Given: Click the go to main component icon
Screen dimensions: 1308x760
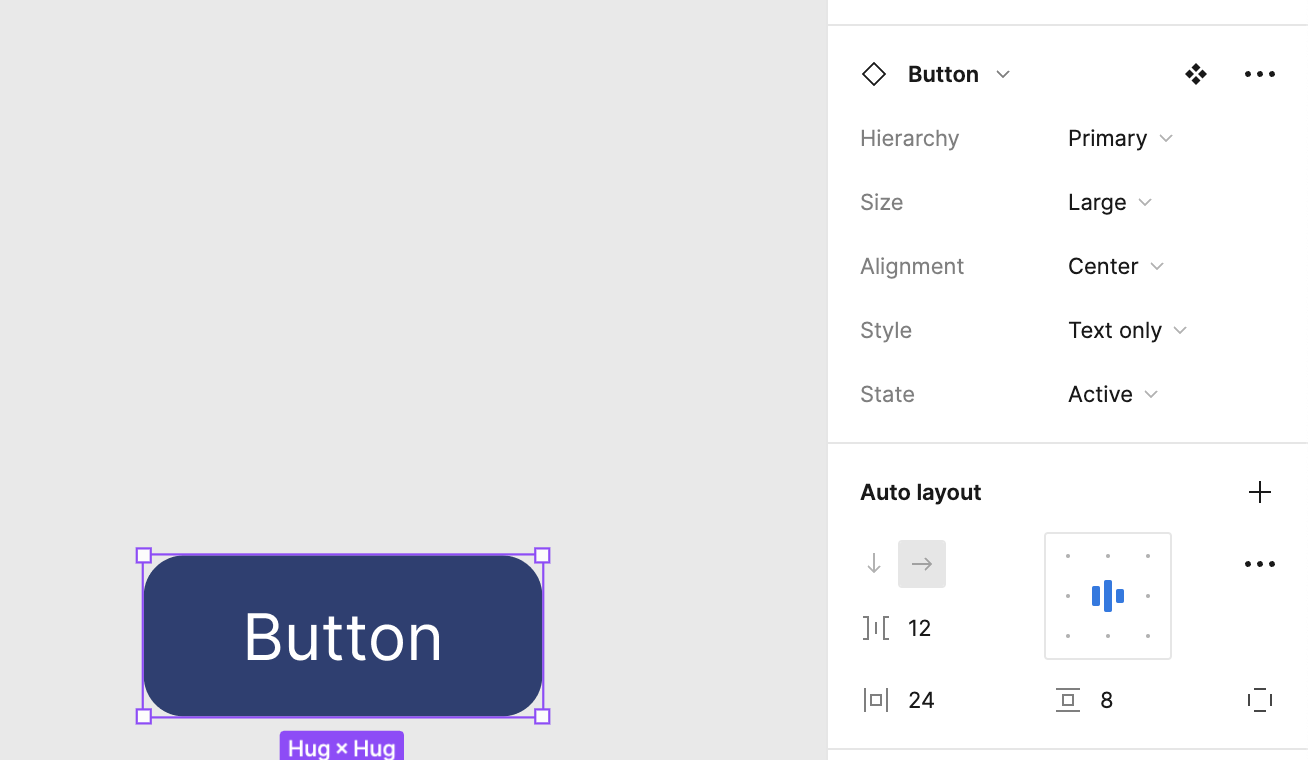Looking at the screenshot, I should (1196, 74).
